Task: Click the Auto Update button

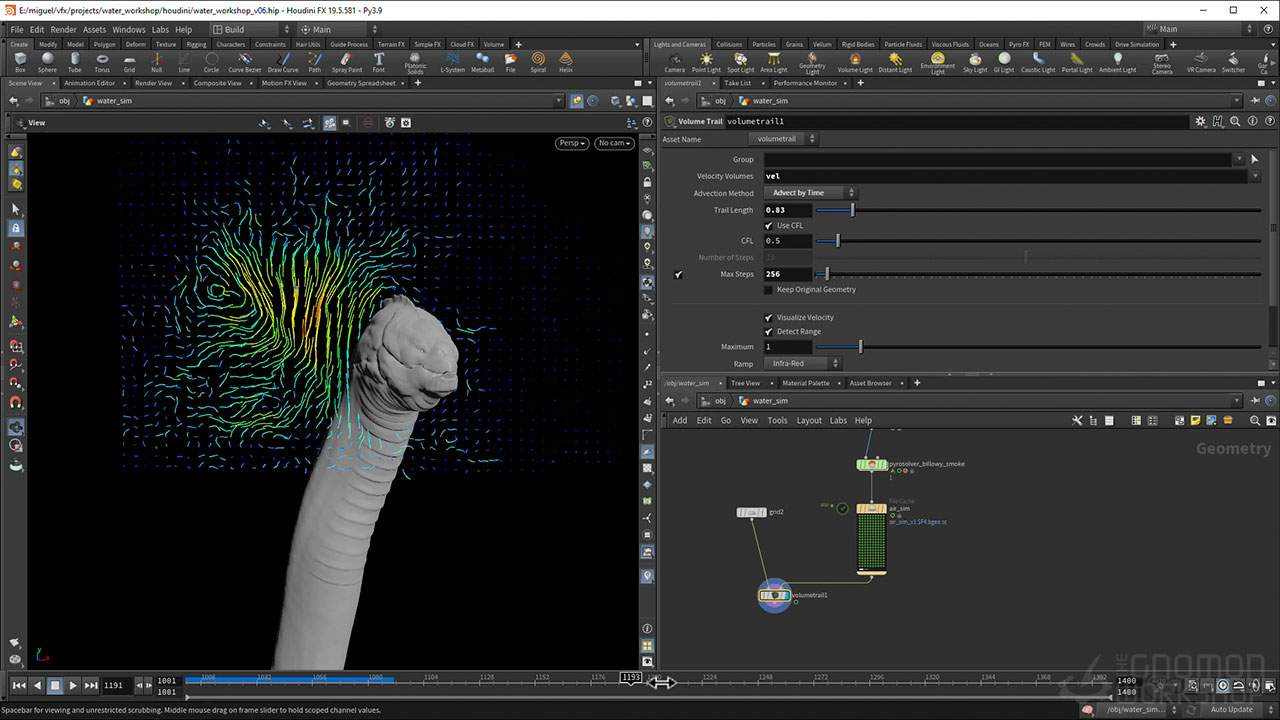Action: [x=1231, y=710]
